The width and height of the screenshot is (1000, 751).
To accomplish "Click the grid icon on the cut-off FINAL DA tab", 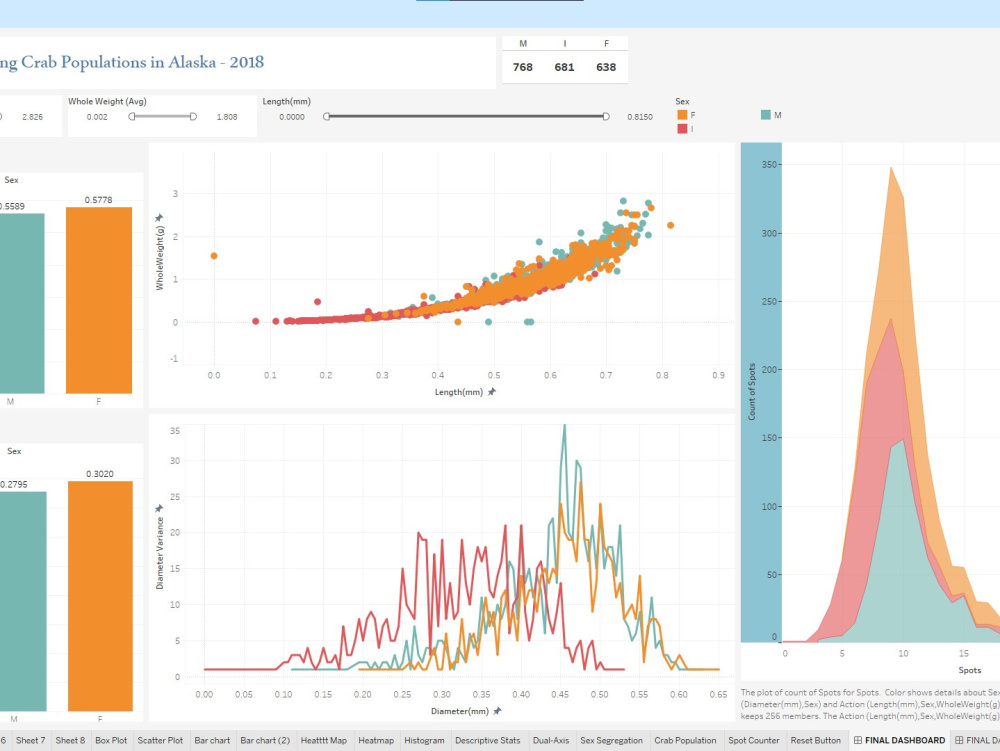I will coord(959,740).
